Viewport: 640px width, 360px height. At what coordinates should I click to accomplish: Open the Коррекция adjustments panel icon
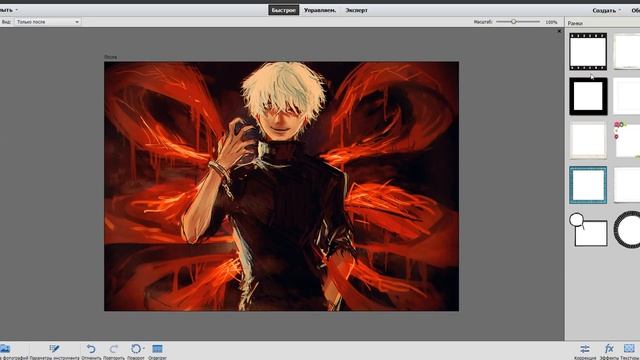point(585,349)
